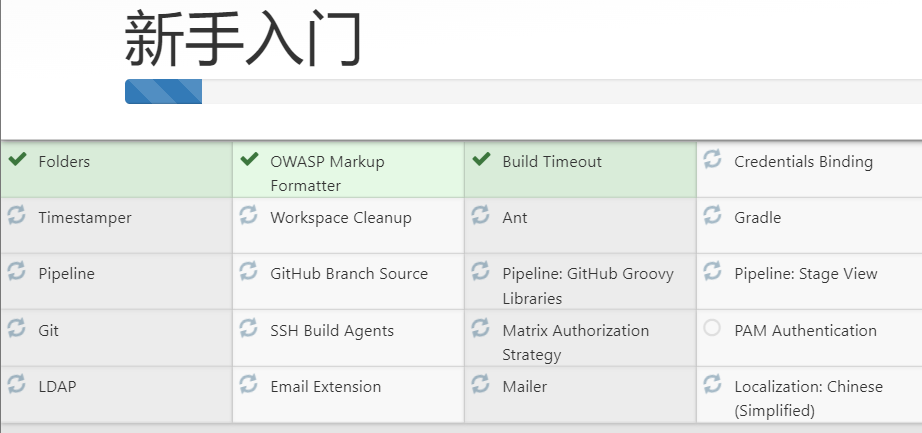
Task: Select the OWASP Markup Formatter text
Action: click(x=328, y=174)
